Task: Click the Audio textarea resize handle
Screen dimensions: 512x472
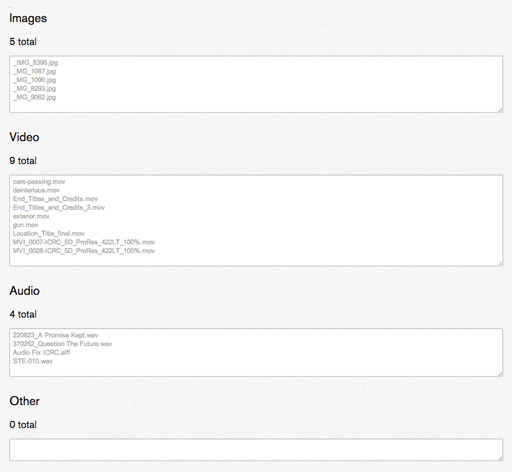Action: point(500,374)
